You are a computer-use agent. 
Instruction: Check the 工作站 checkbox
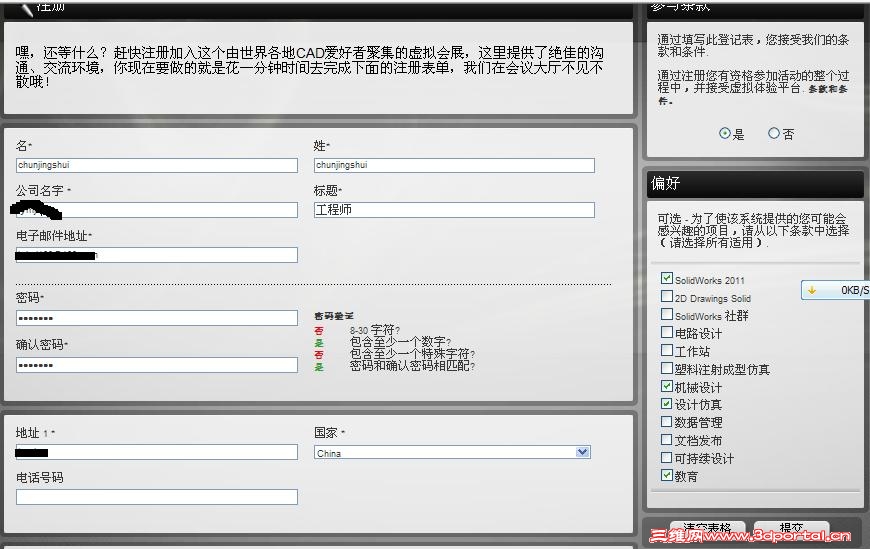click(667, 350)
